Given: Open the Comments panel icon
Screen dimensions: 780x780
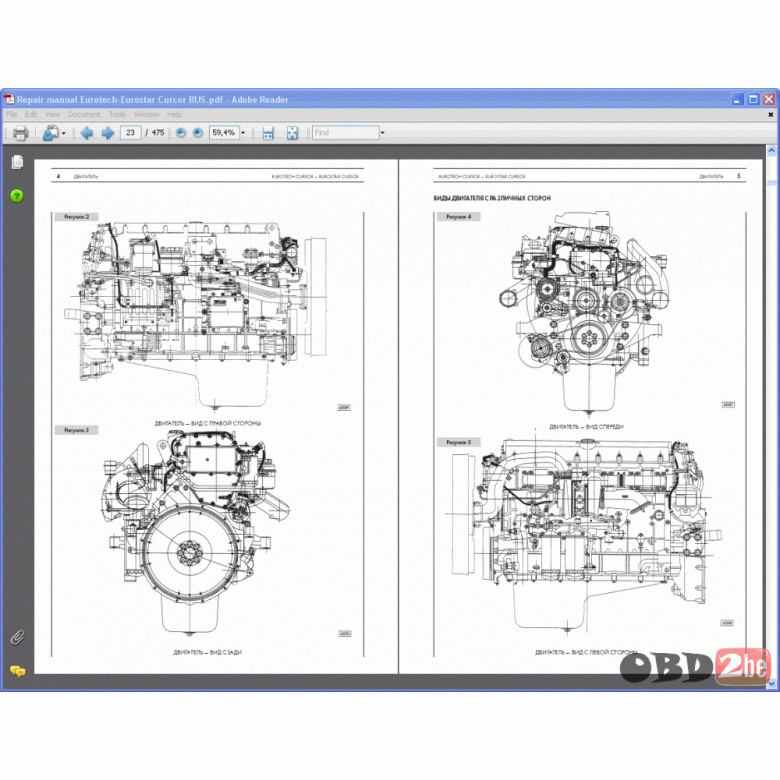Looking at the screenshot, I should (x=17, y=672).
